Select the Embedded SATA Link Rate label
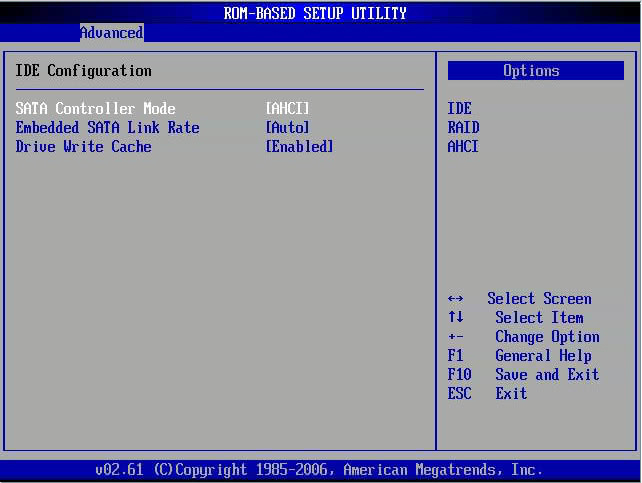Viewport: 642px width, 483px height. pyautogui.click(x=107, y=127)
